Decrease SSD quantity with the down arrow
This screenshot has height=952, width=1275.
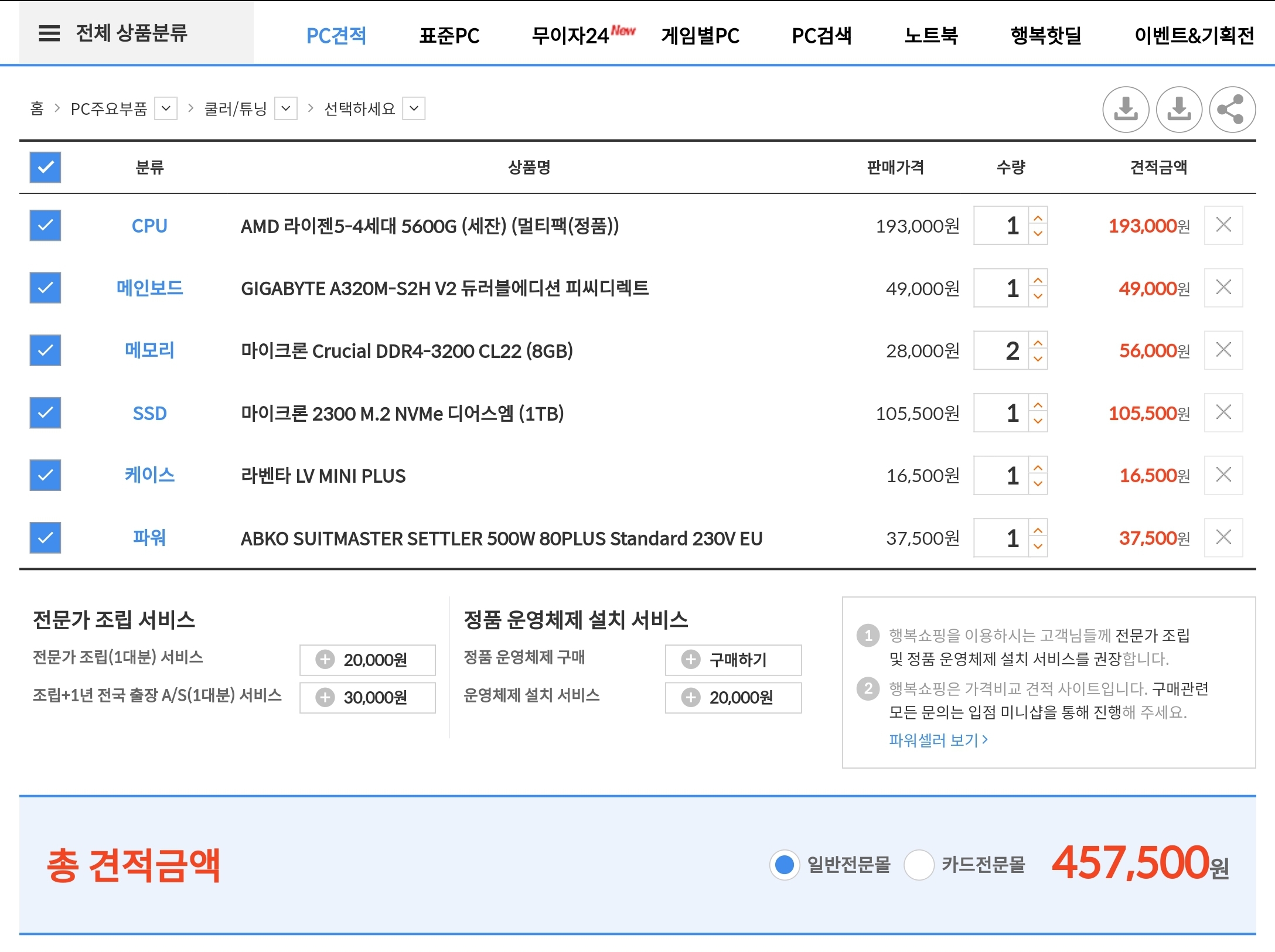(1038, 422)
